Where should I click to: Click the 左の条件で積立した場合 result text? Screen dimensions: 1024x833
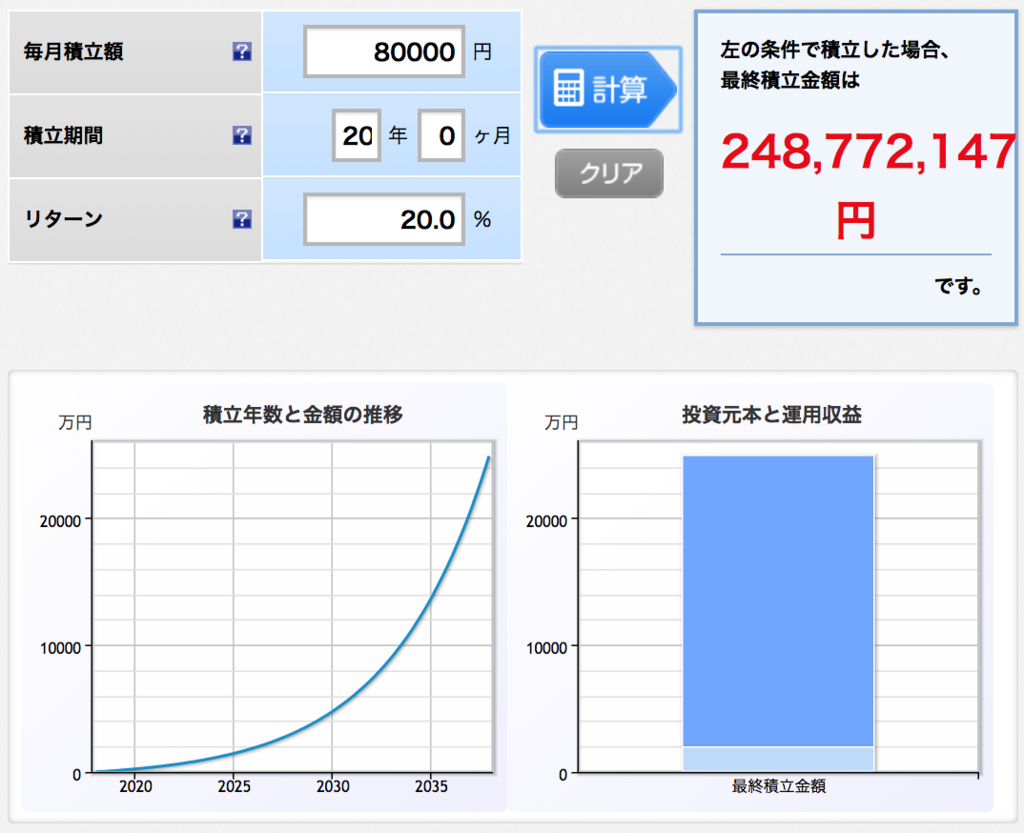835,50
